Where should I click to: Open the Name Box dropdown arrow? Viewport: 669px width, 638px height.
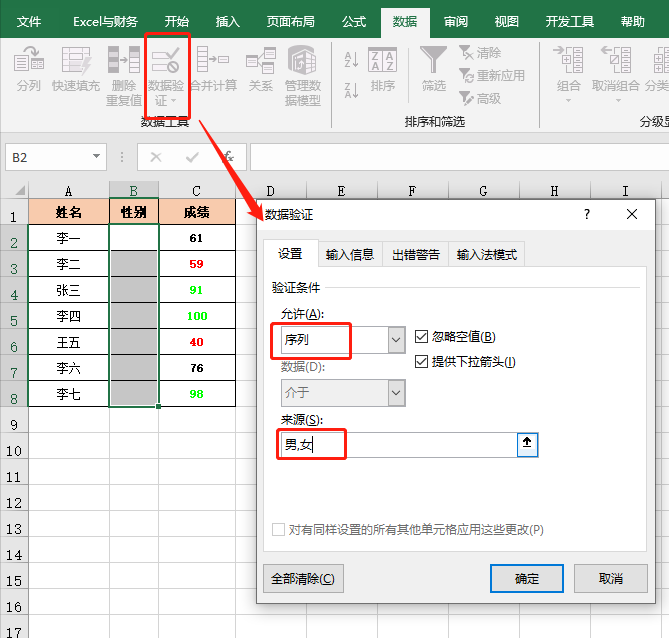97,157
